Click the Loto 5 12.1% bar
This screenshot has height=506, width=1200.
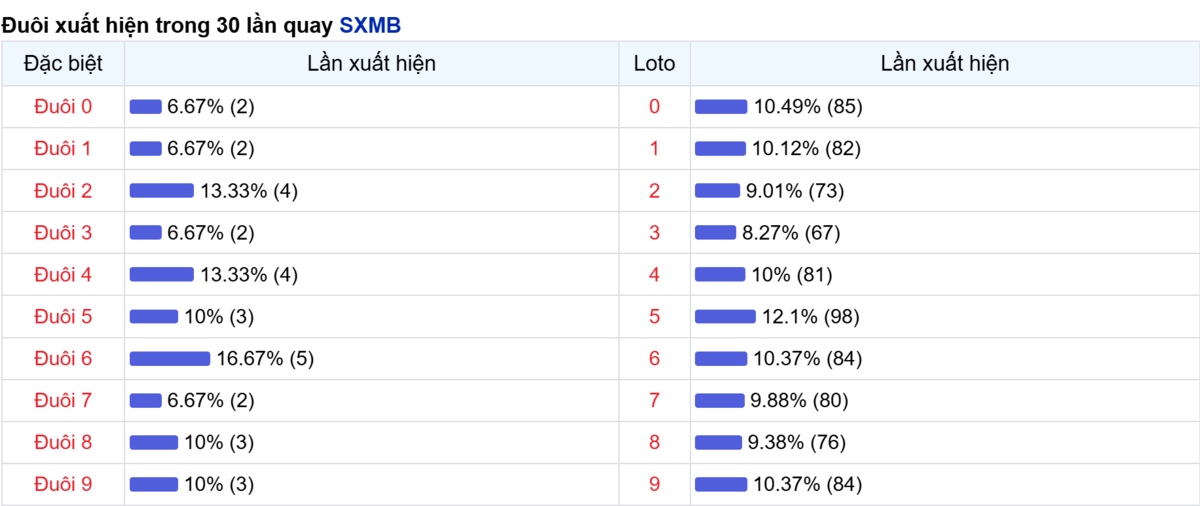click(725, 317)
